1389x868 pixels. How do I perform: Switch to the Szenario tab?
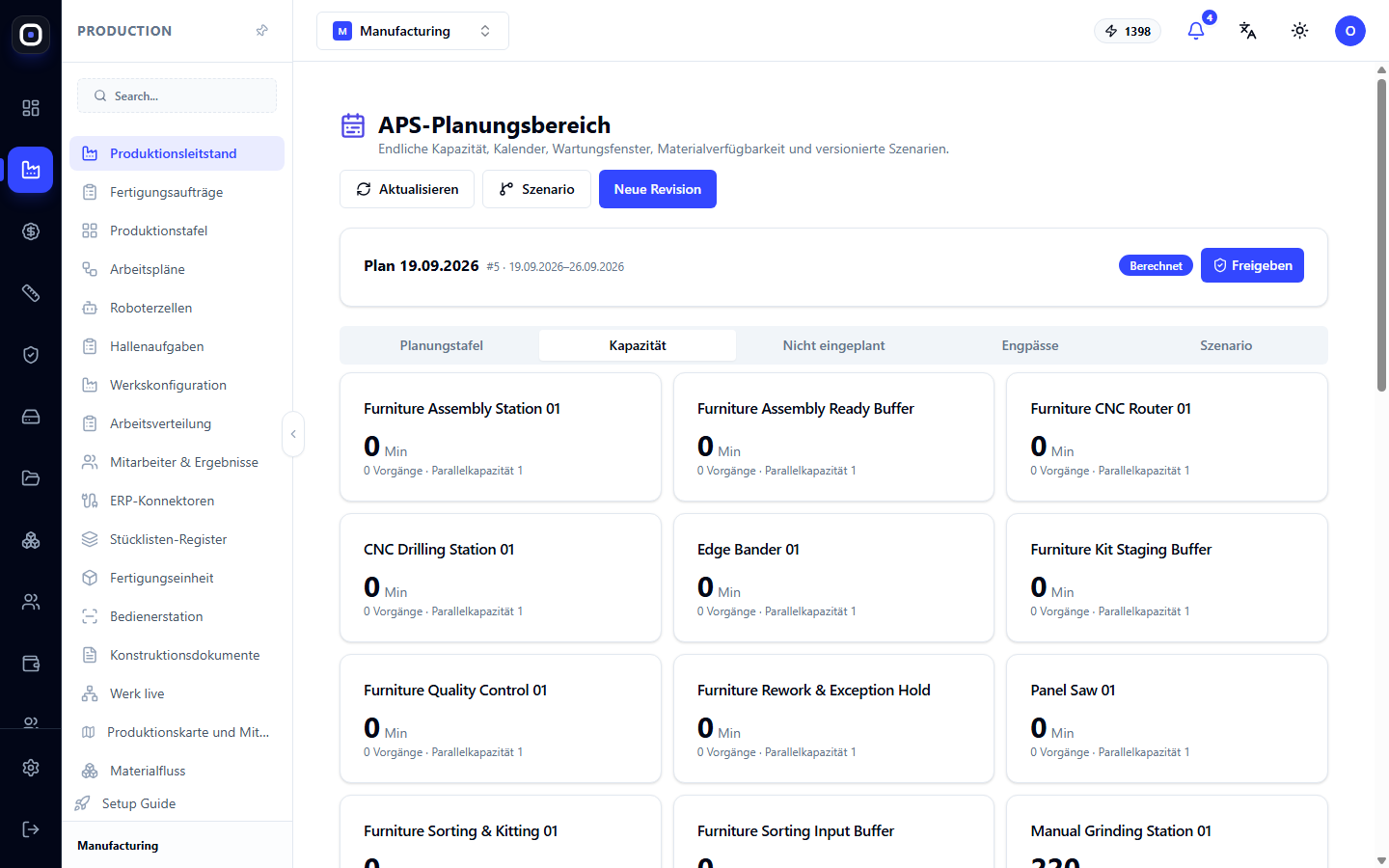tap(1226, 345)
